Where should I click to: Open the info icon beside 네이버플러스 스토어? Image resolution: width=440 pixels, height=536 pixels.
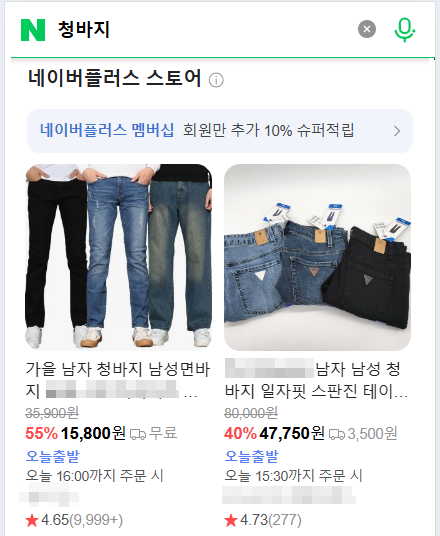coord(216,80)
